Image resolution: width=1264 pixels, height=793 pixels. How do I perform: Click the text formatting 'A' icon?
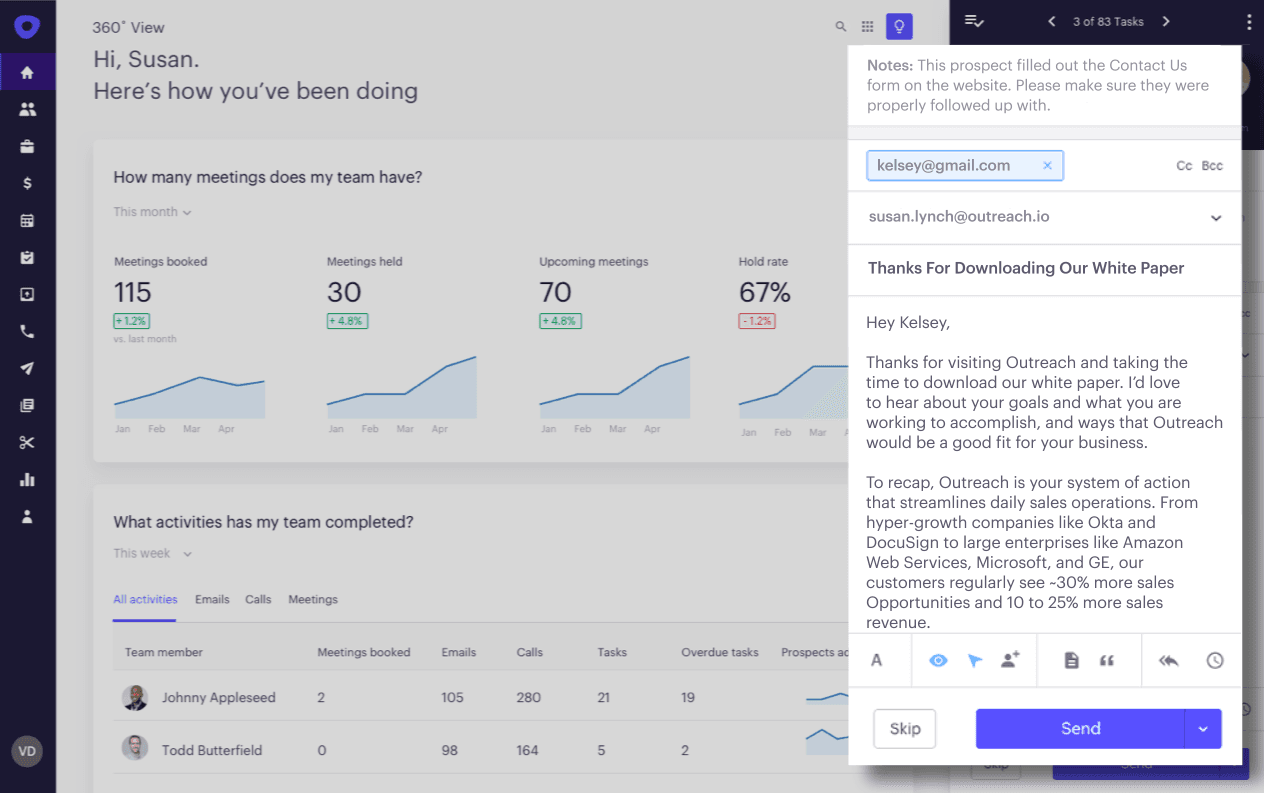coord(877,660)
